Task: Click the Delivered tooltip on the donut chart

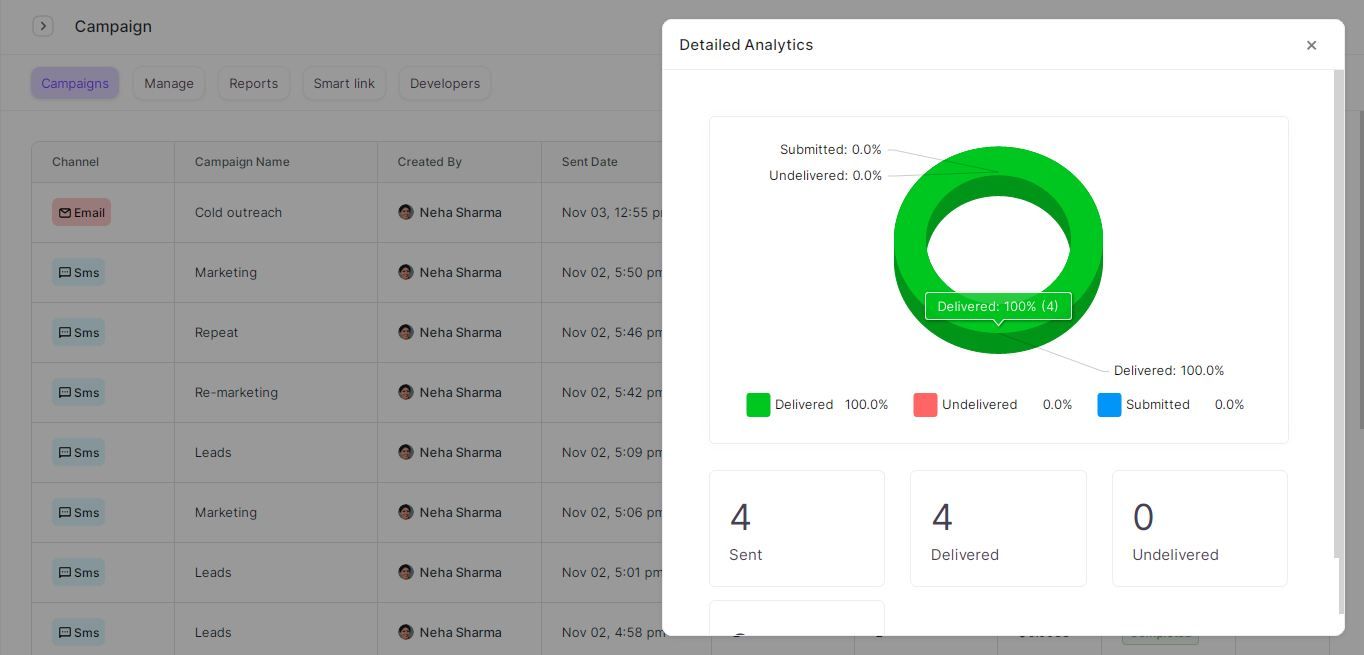Action: tap(997, 306)
